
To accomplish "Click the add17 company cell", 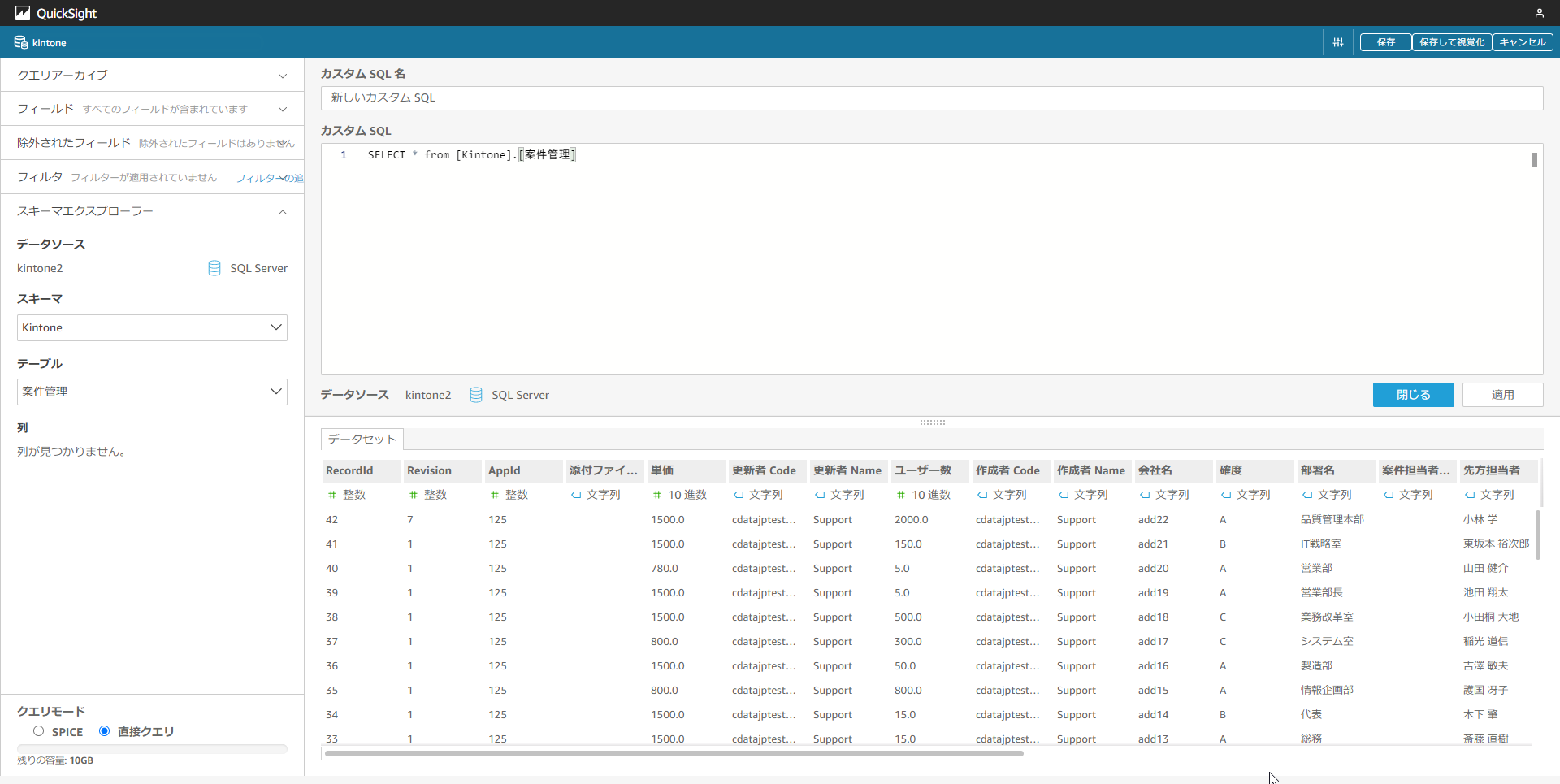I will click(x=1153, y=641).
